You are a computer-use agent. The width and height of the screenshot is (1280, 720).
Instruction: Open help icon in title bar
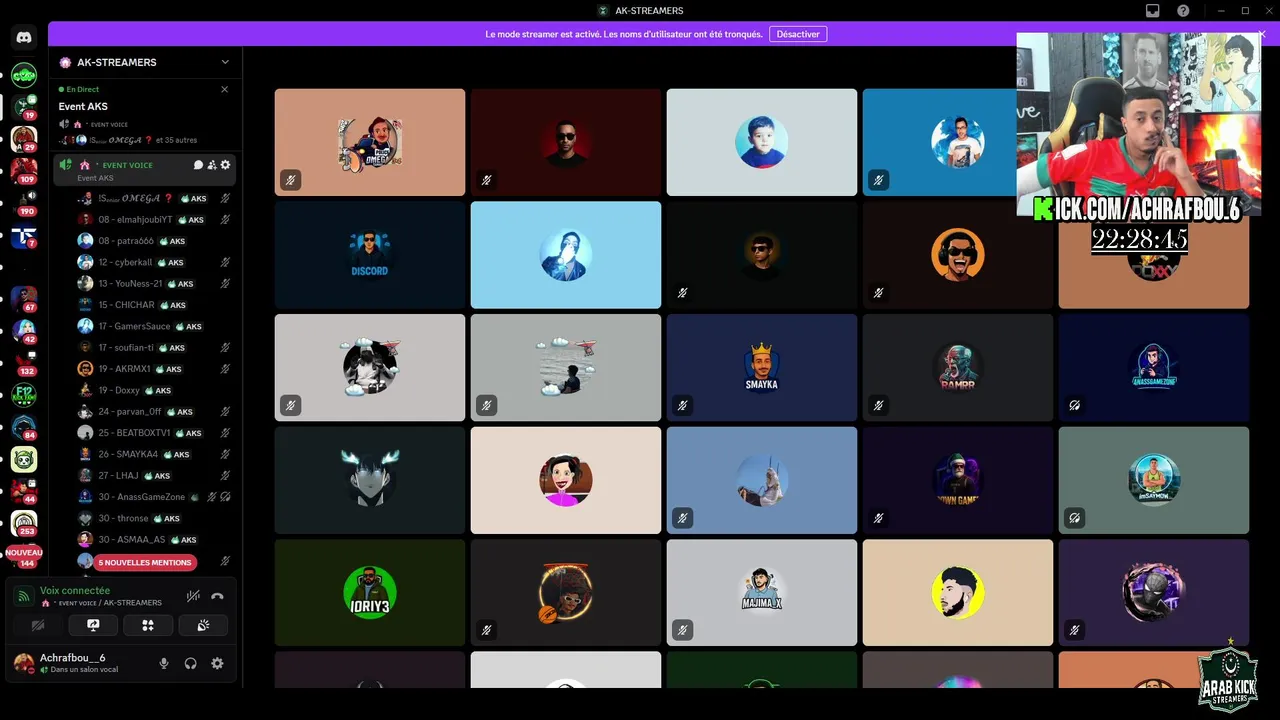1183,10
